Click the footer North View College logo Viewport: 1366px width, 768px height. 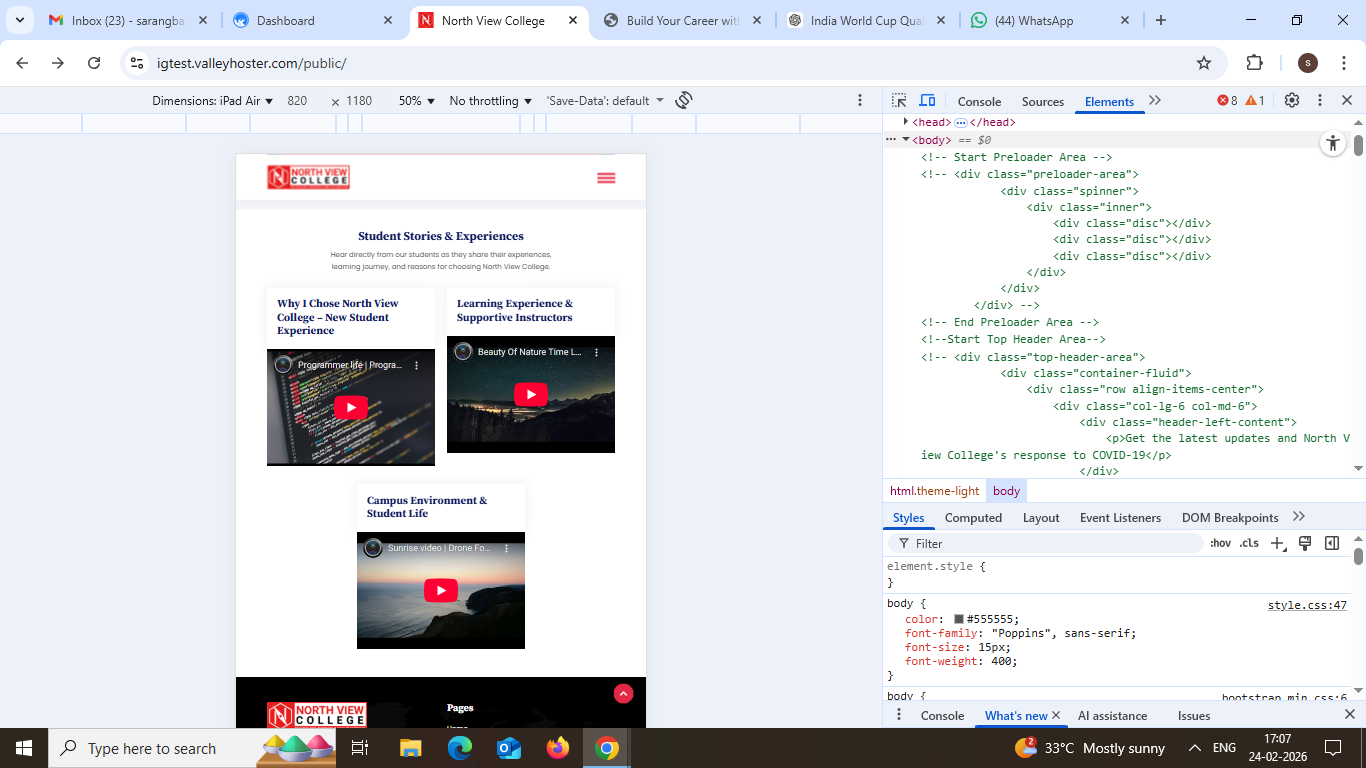pyautogui.click(x=317, y=714)
